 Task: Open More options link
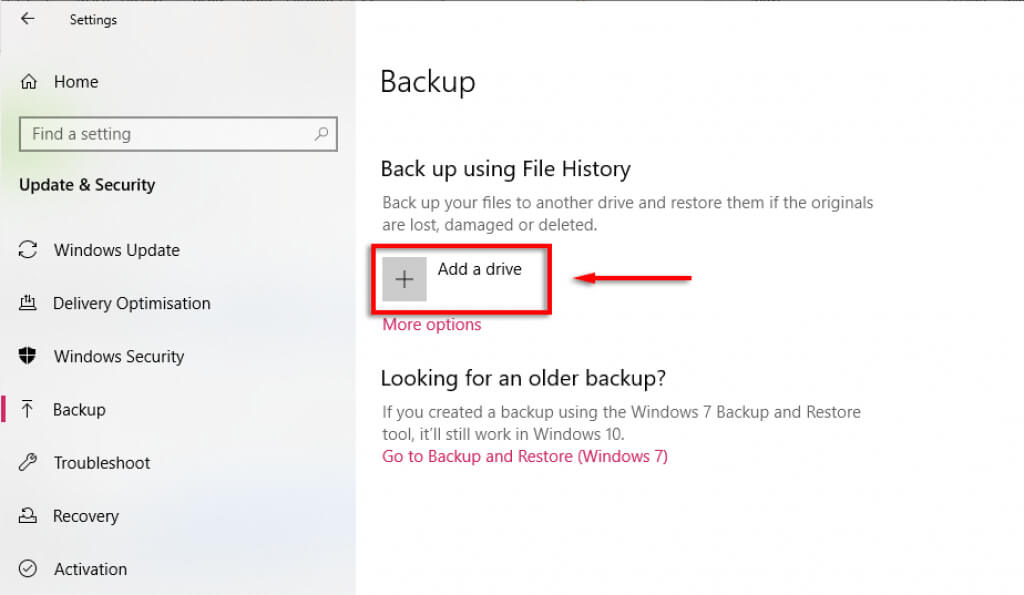(431, 325)
